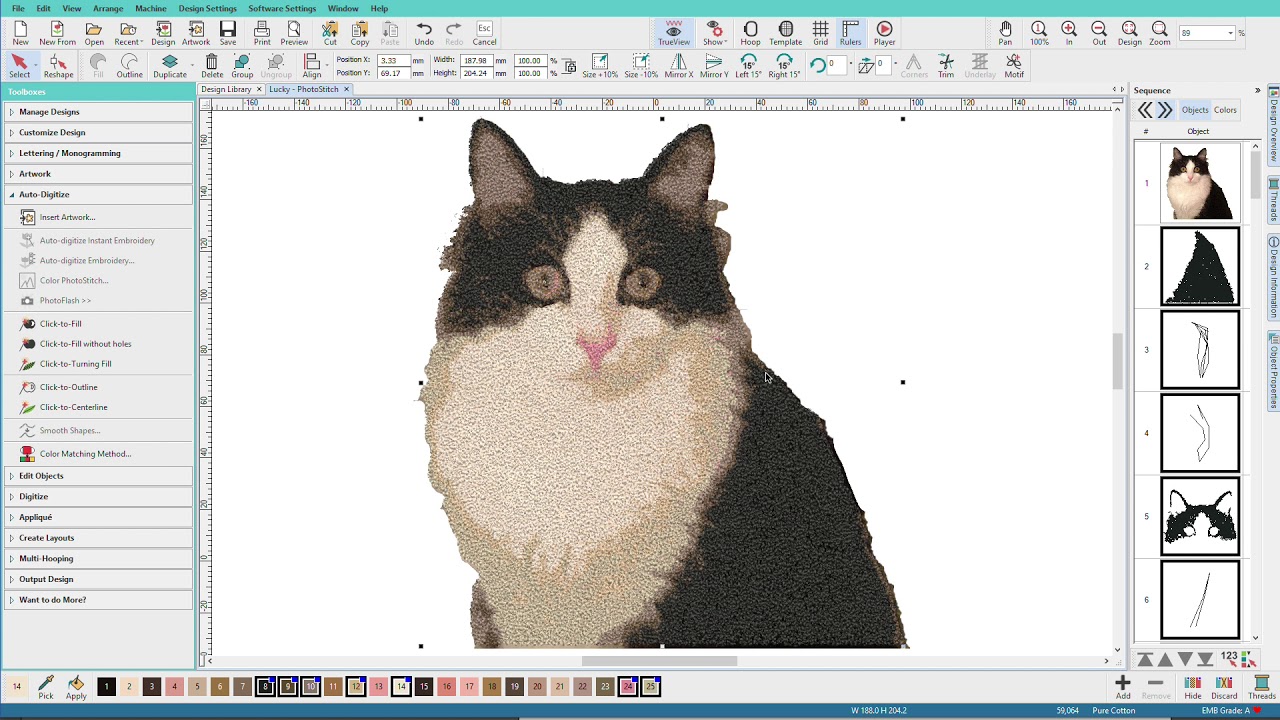Click the Duplicate tool icon

tap(170, 67)
